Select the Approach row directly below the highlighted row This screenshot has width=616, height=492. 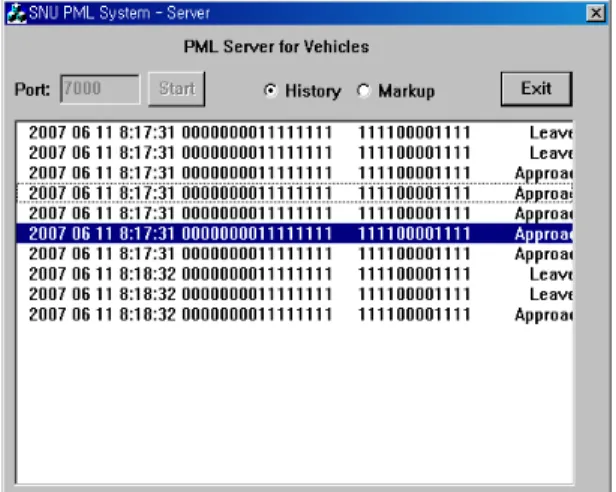(x=295, y=253)
